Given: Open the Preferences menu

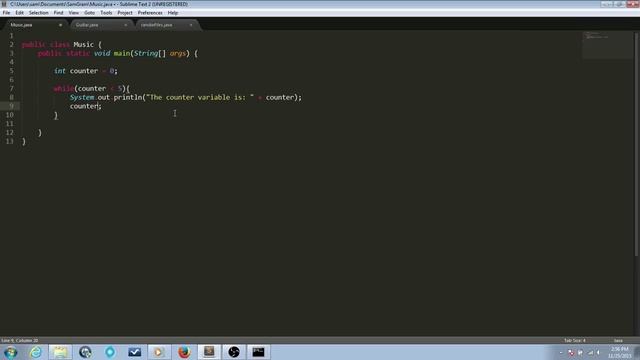Looking at the screenshot, I should tap(150, 13).
